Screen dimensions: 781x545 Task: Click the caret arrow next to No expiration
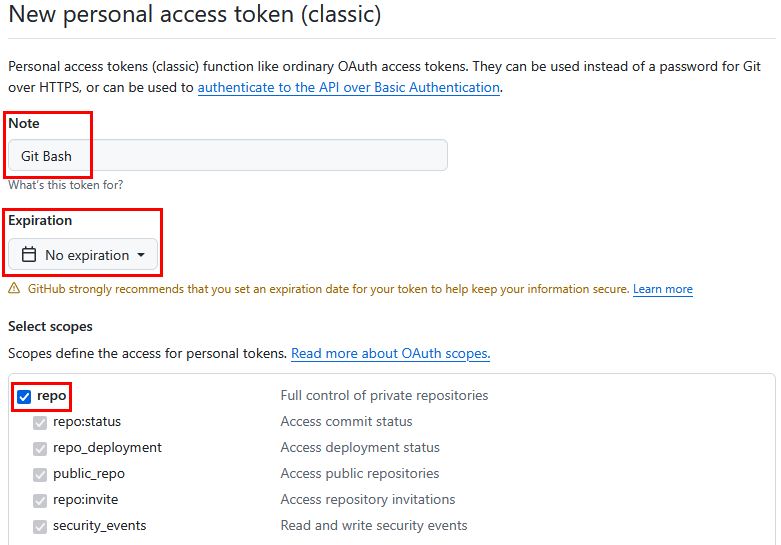pyautogui.click(x=141, y=255)
